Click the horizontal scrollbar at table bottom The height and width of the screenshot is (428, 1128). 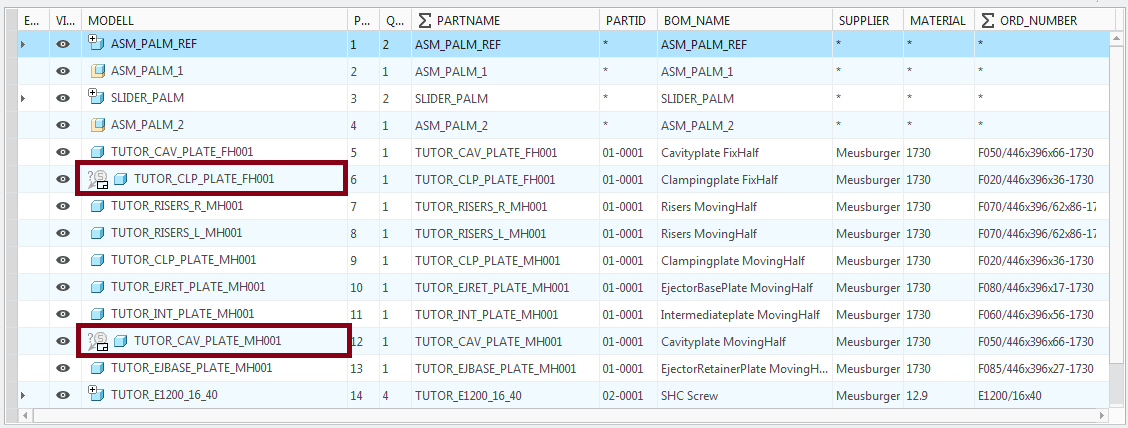click(560, 415)
